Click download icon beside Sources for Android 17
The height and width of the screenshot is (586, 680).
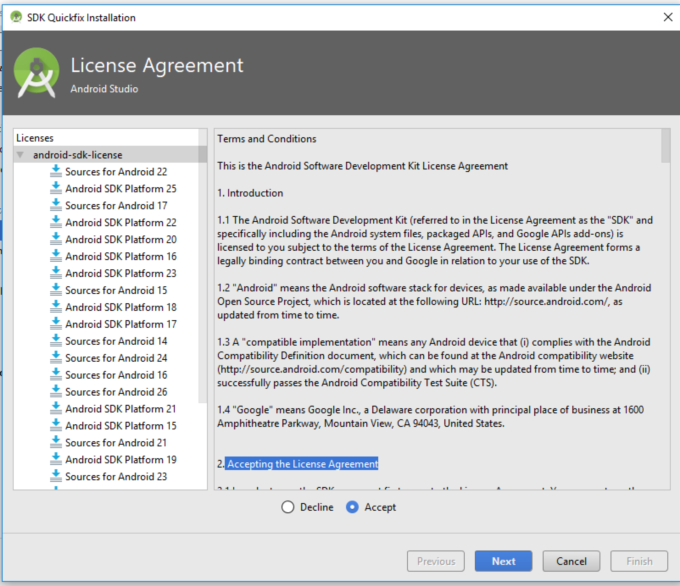[x=56, y=205]
